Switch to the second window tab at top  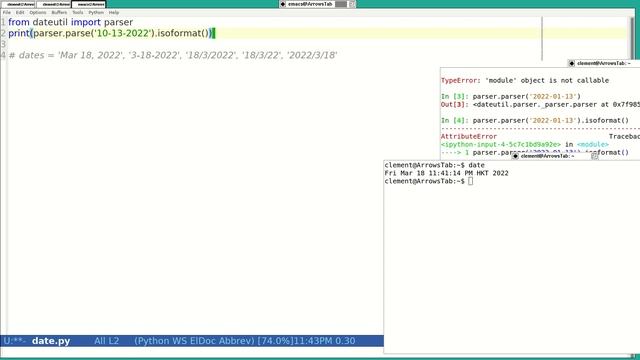(53, 4)
